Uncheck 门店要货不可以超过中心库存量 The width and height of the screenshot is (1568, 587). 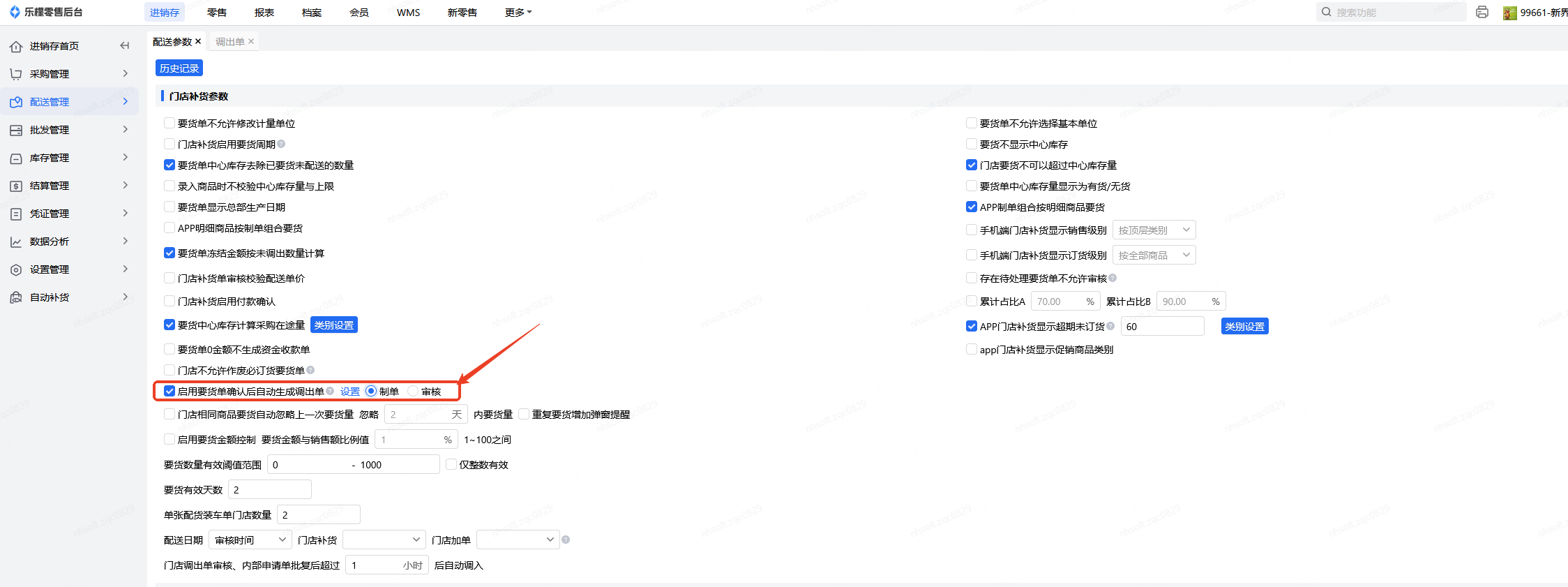coord(972,165)
